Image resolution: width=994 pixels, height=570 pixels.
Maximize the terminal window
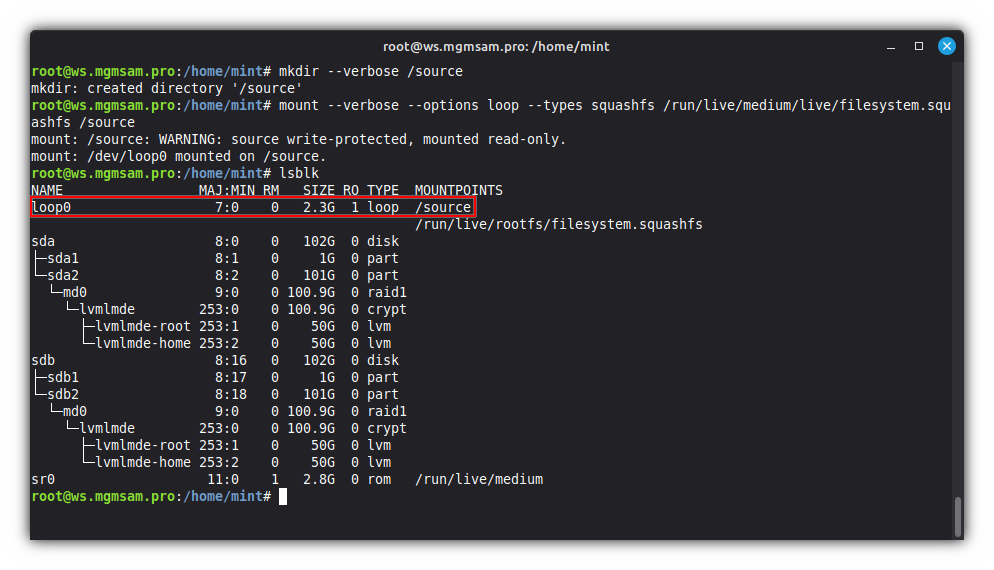pyautogui.click(x=919, y=46)
